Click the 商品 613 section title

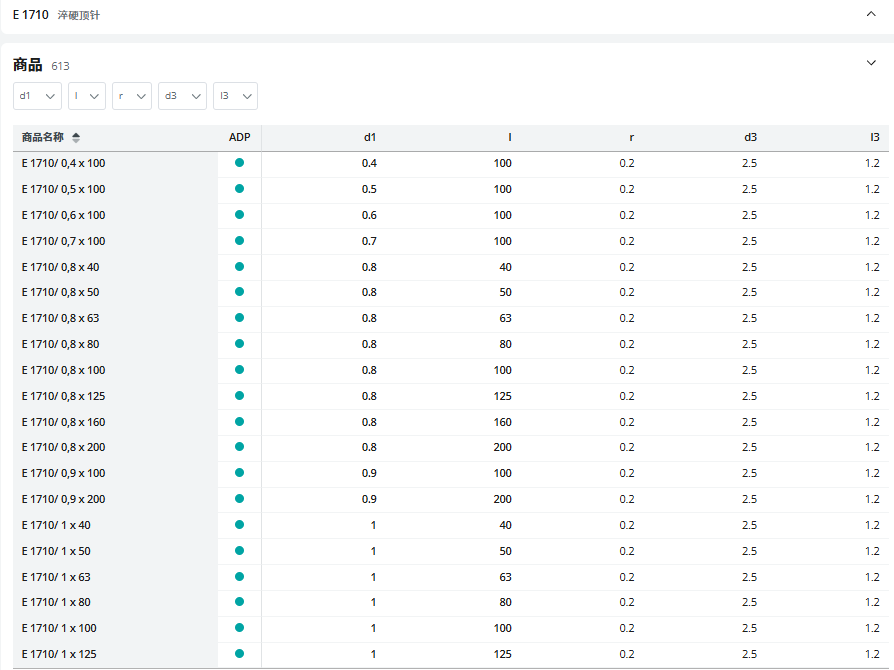[41, 65]
